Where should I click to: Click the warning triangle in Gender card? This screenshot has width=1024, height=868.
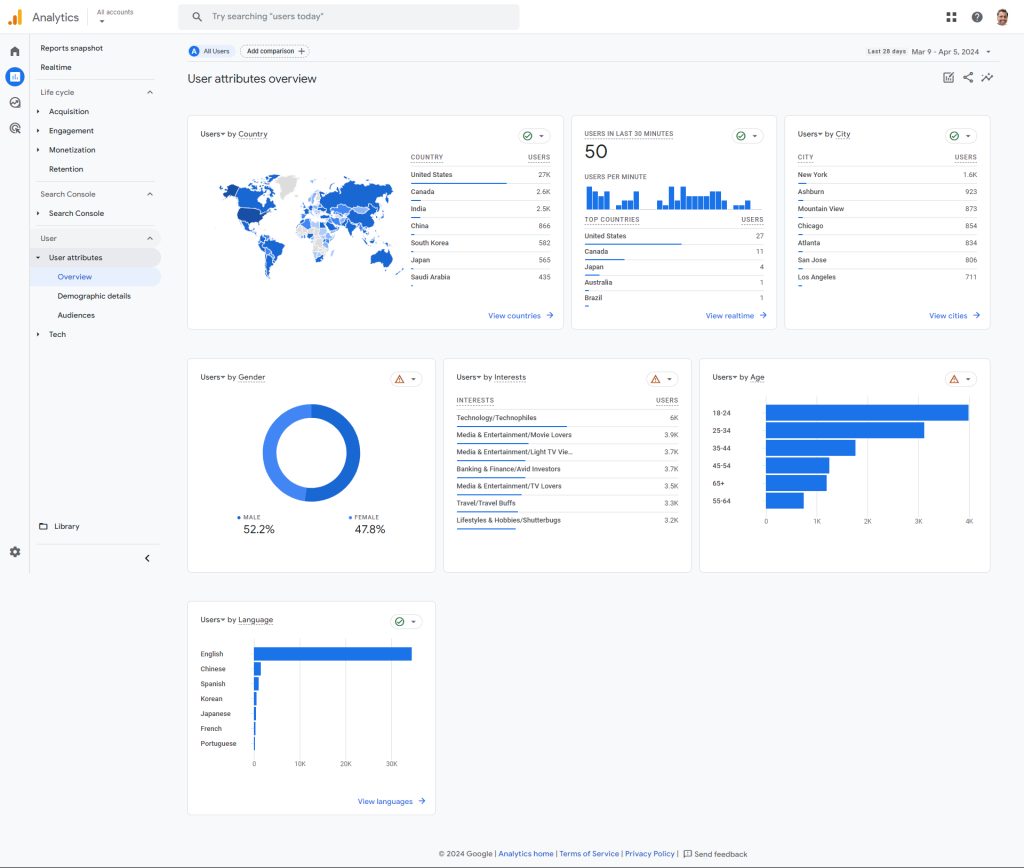tap(400, 379)
